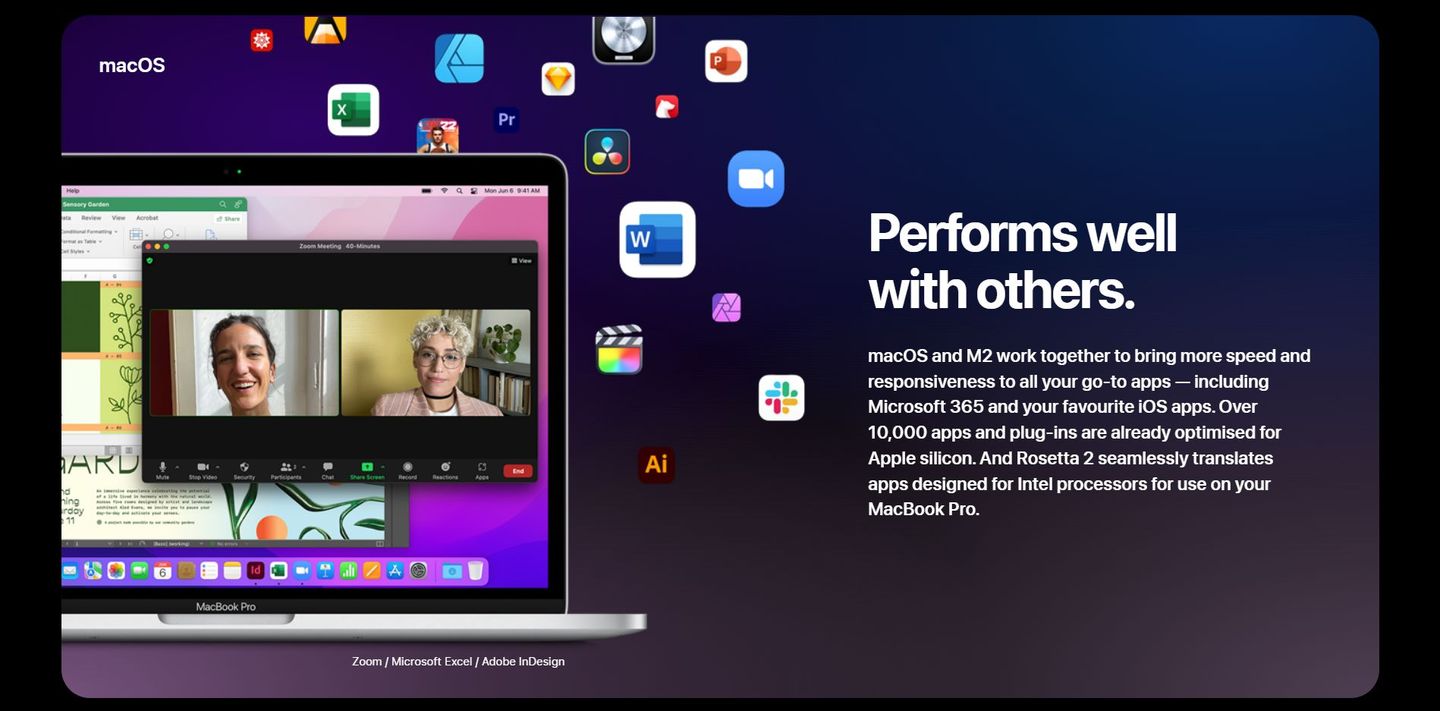Start Record in the Zoom meeting
The image size is (1440, 711).
407,468
